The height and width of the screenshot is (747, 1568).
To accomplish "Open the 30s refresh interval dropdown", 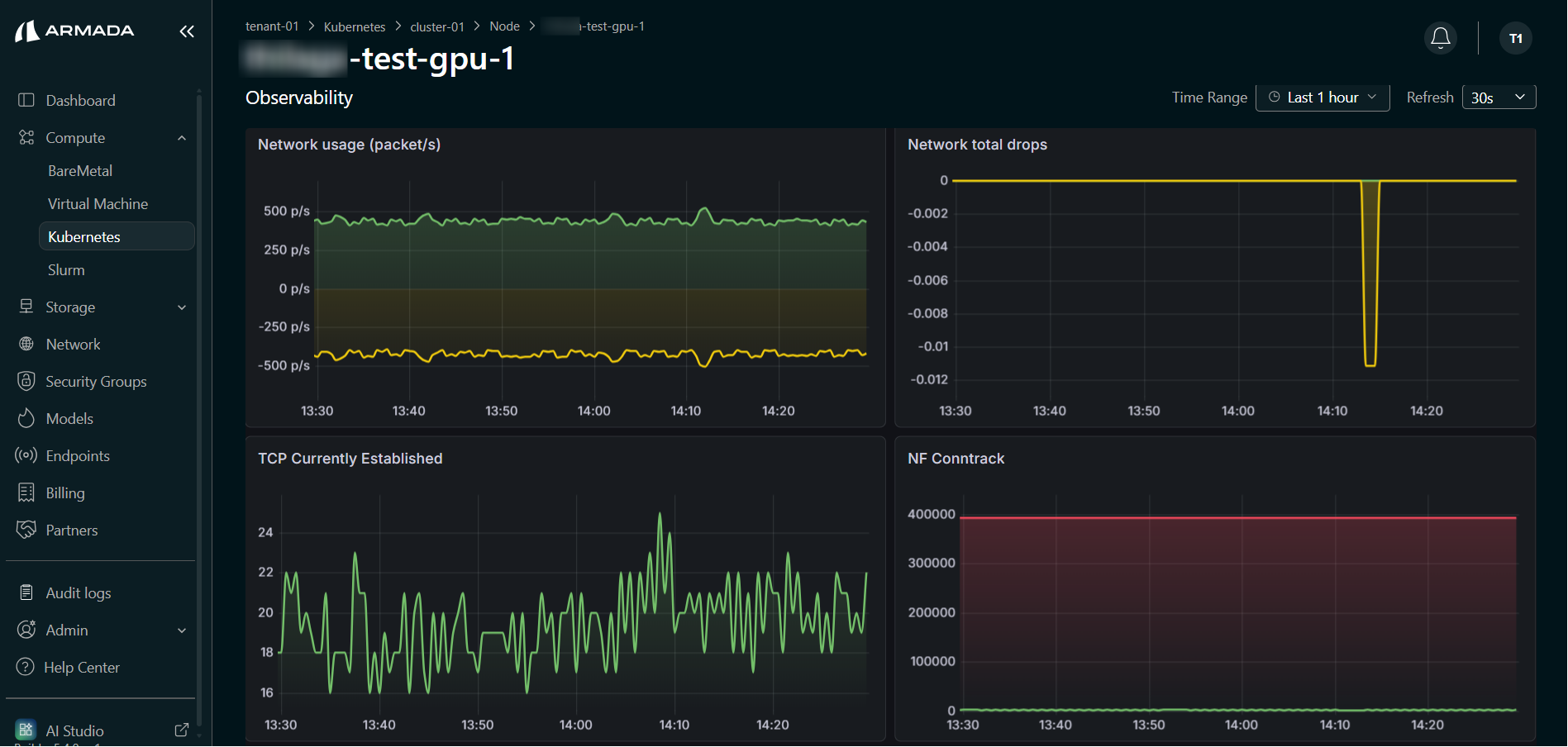I will (1499, 98).
